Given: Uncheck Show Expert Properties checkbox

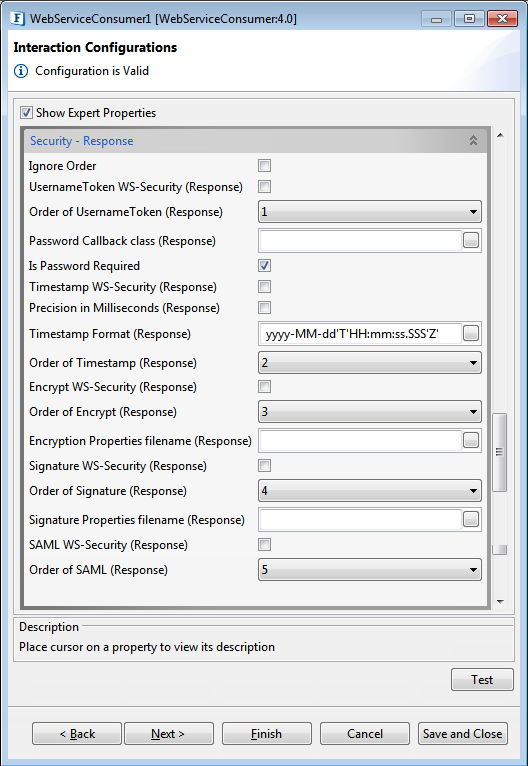Looking at the screenshot, I should [26, 113].
